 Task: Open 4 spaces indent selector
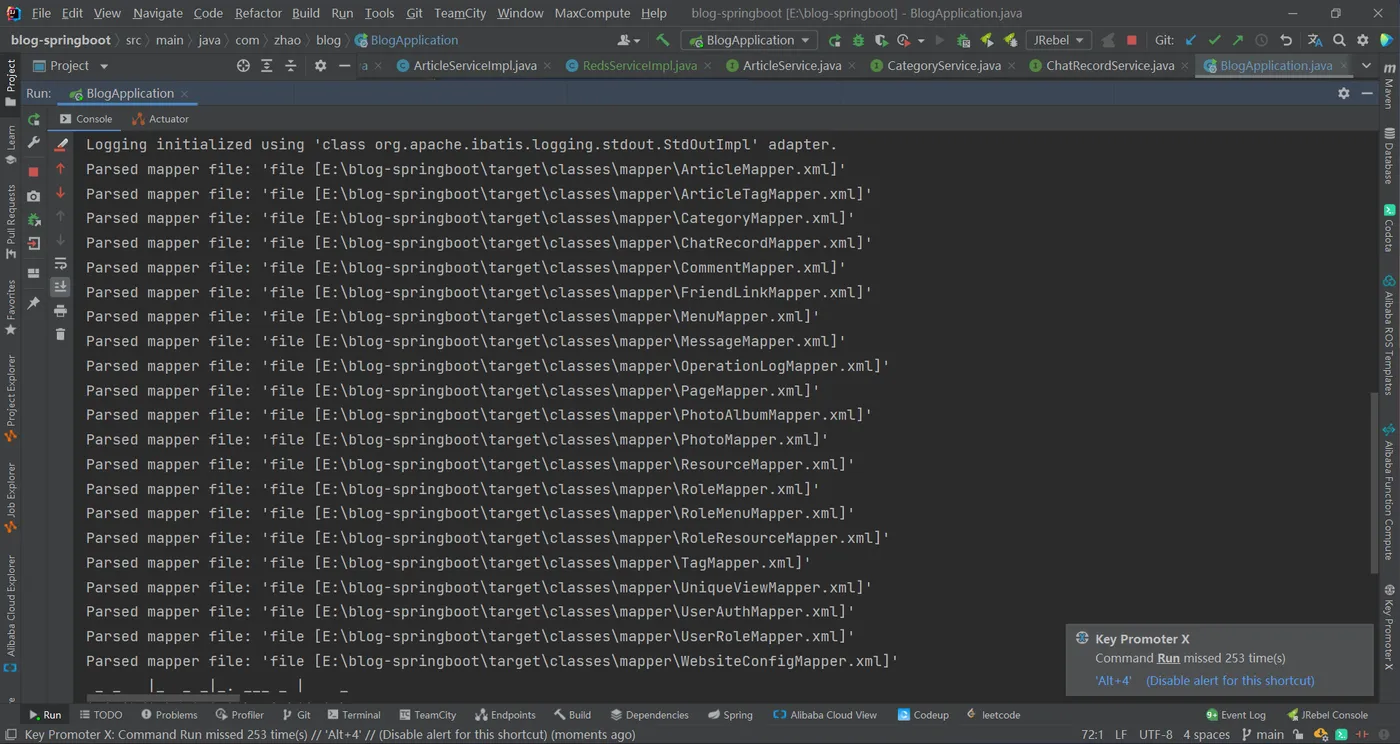coord(1206,734)
